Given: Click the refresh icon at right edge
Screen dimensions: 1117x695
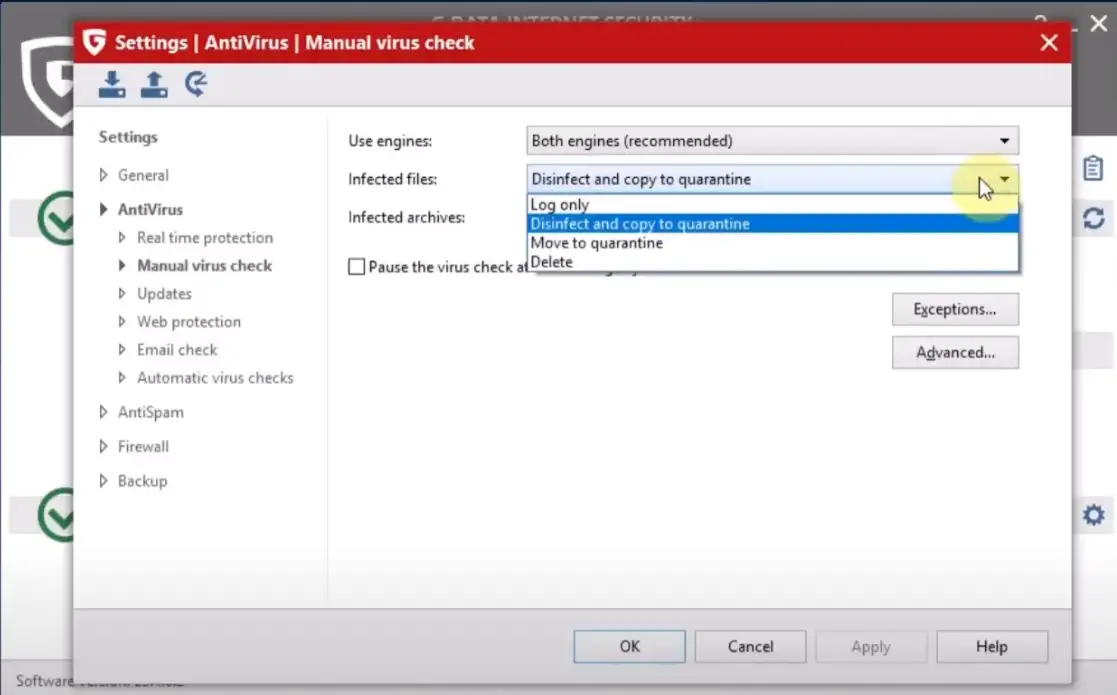Looking at the screenshot, I should pyautogui.click(x=1093, y=219).
